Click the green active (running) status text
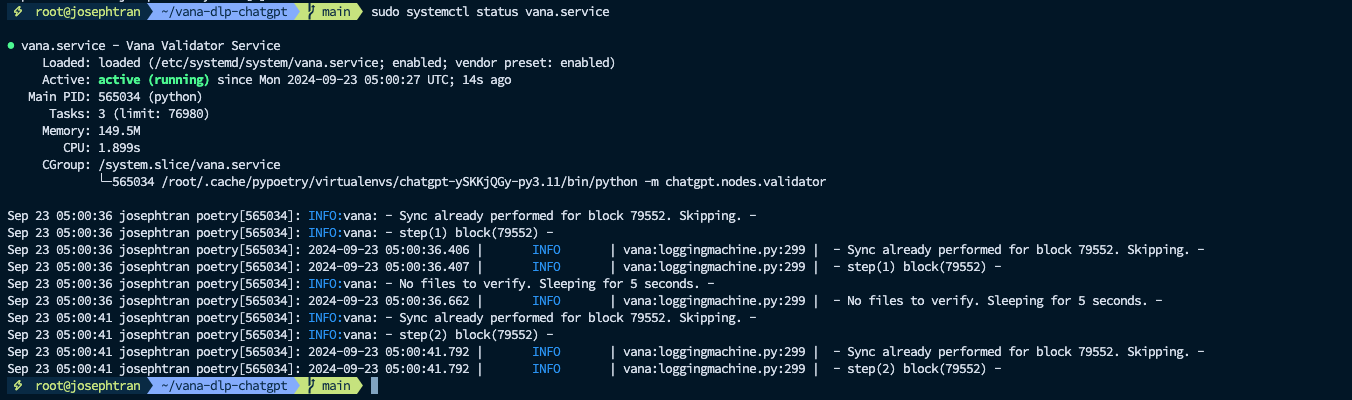 pos(153,80)
